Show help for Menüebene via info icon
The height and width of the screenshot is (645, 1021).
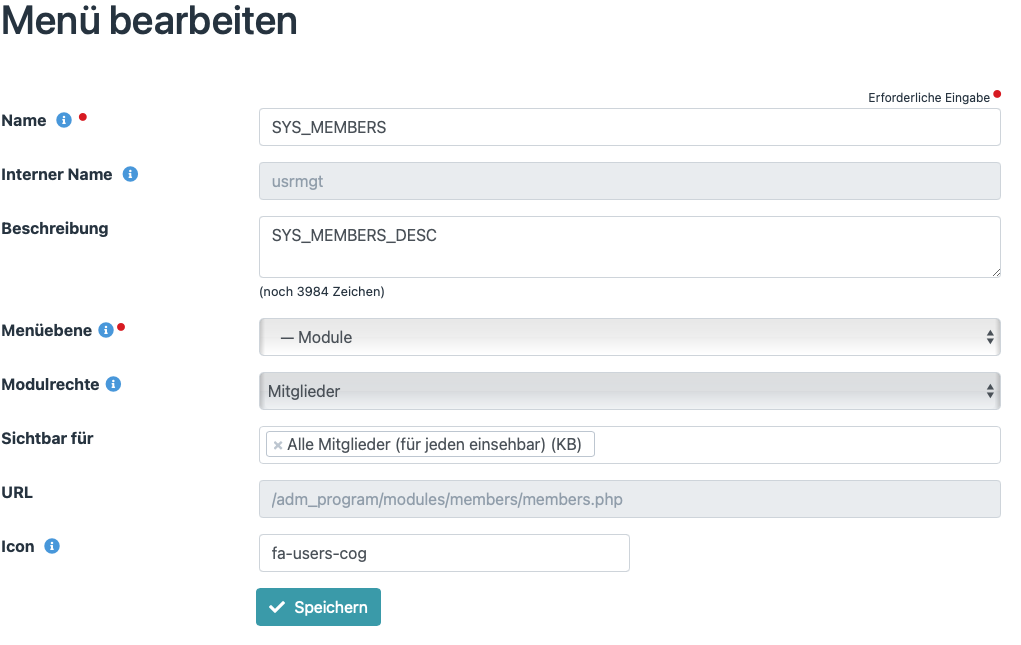point(106,329)
